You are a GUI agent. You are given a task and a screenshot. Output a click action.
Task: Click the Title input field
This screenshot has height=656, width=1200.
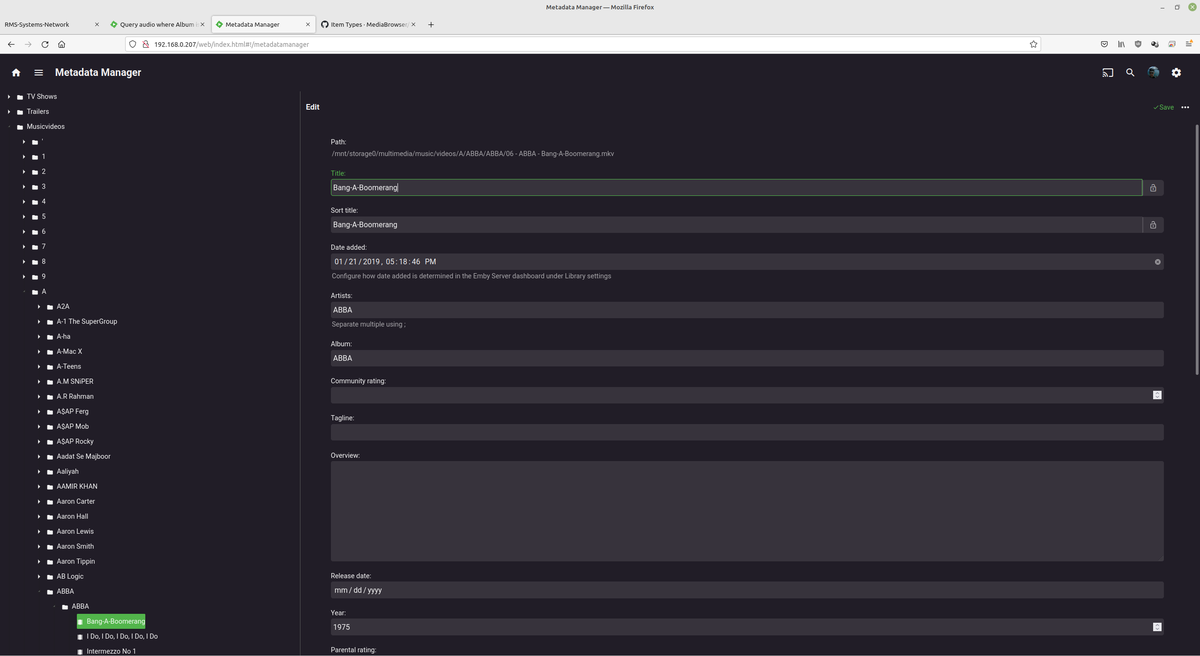pyautogui.click(x=736, y=188)
